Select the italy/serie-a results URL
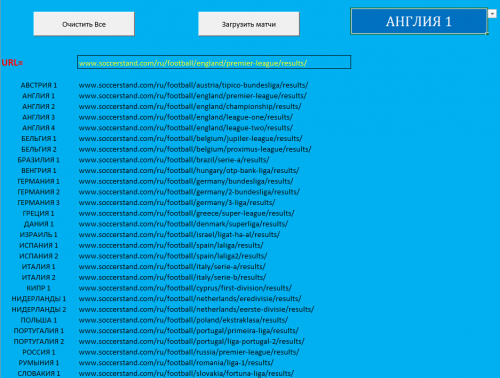Screen dimensions: 500x378 (172, 267)
